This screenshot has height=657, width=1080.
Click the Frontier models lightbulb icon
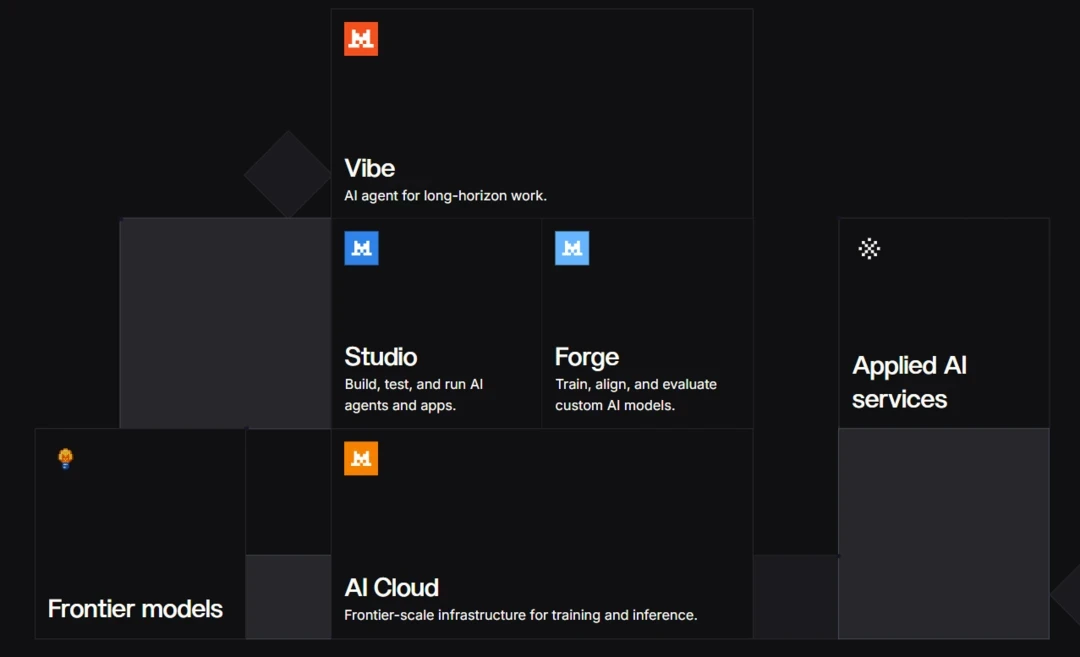pyautogui.click(x=65, y=459)
